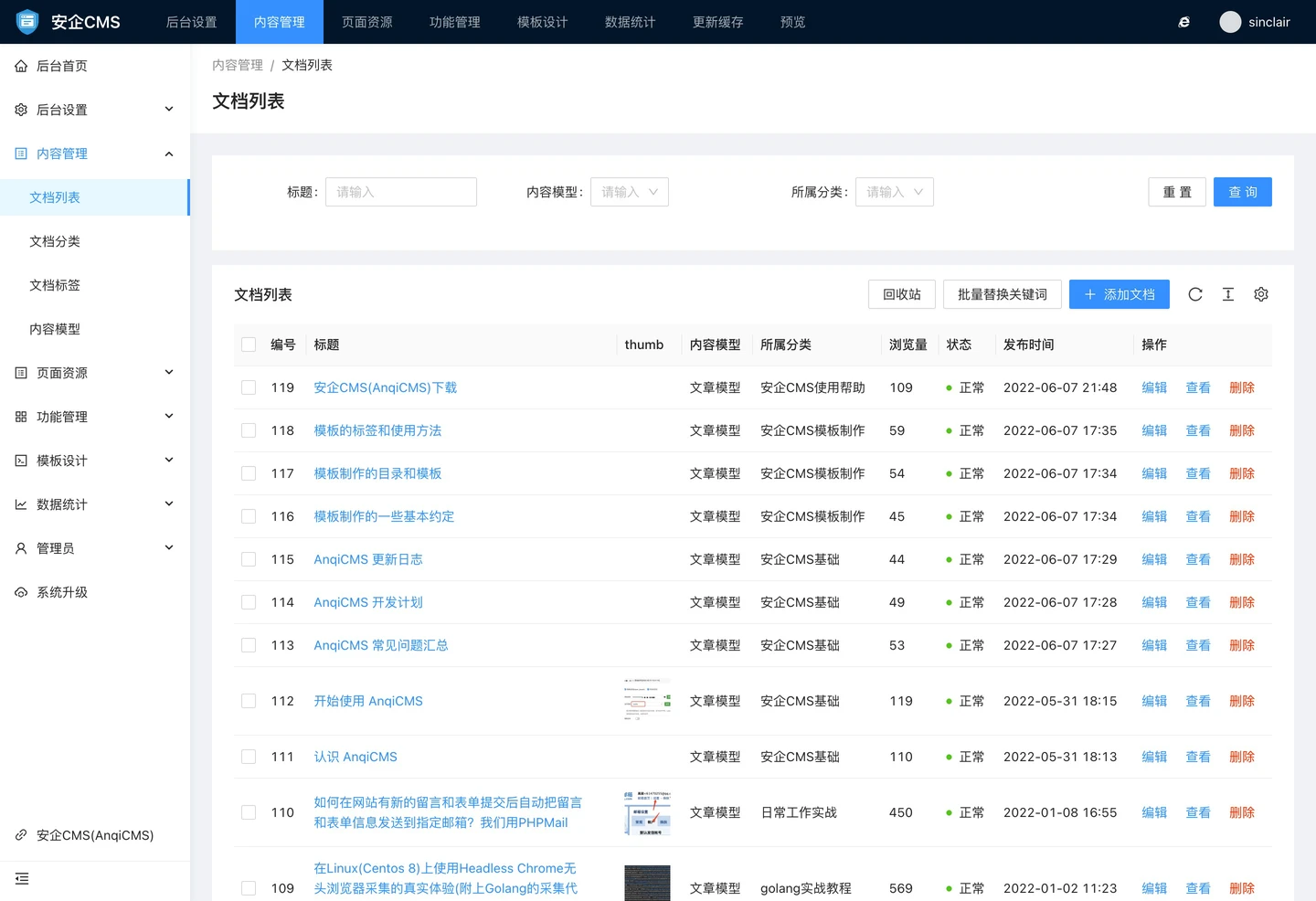Image resolution: width=1316 pixels, height=901 pixels.
Task: Click thumbnail image of document 110
Action: [647, 812]
